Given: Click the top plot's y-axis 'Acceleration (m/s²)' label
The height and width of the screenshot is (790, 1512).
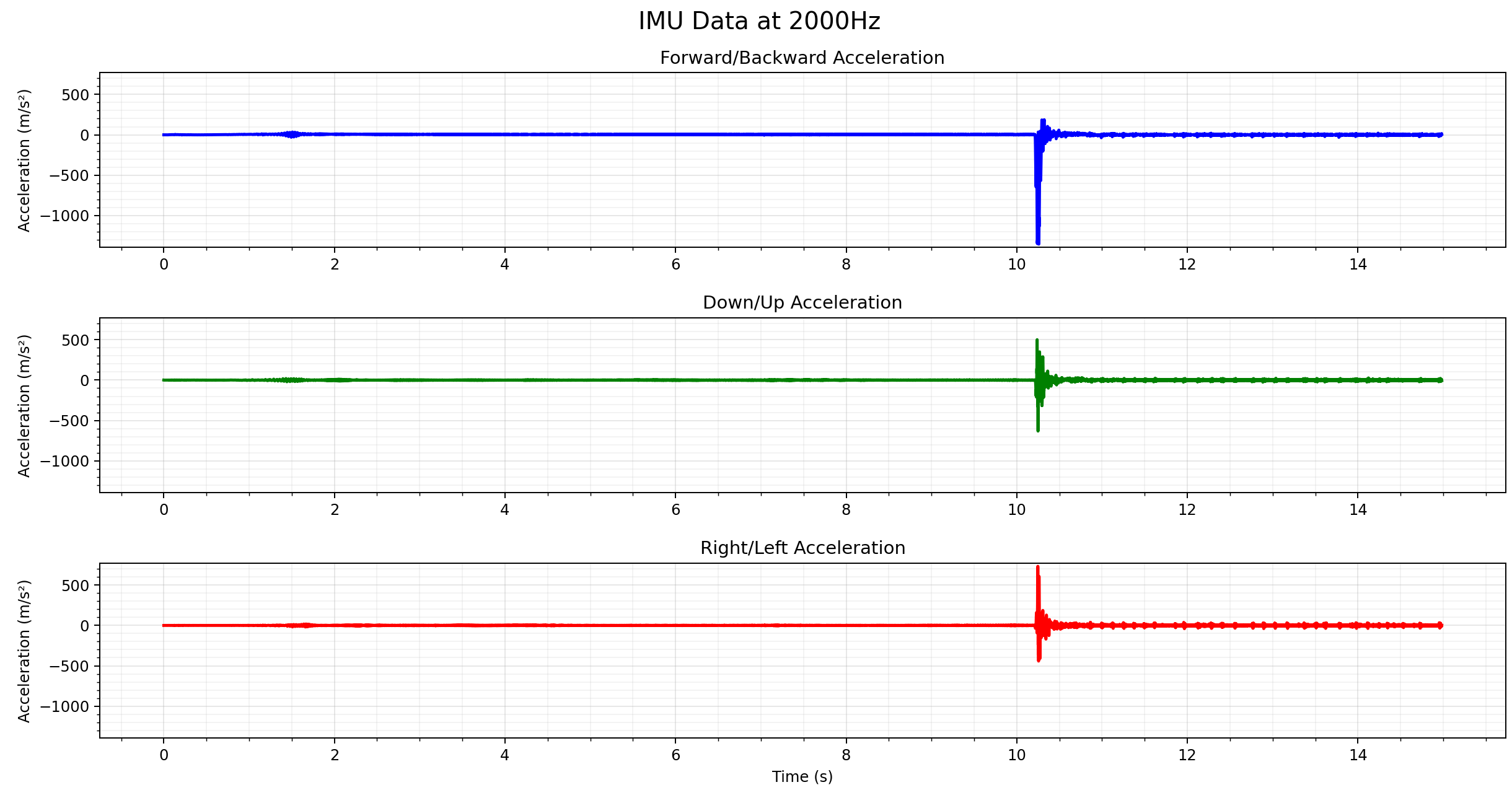Looking at the screenshot, I should pos(24,160).
